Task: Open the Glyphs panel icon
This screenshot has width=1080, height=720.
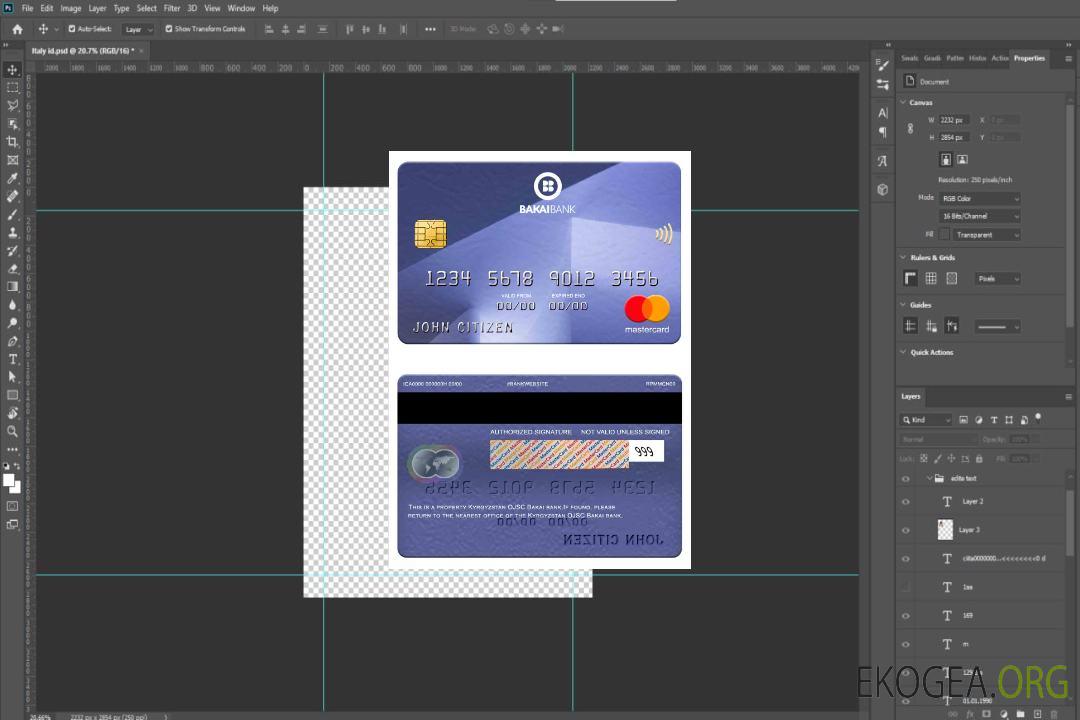Action: pyautogui.click(x=883, y=161)
